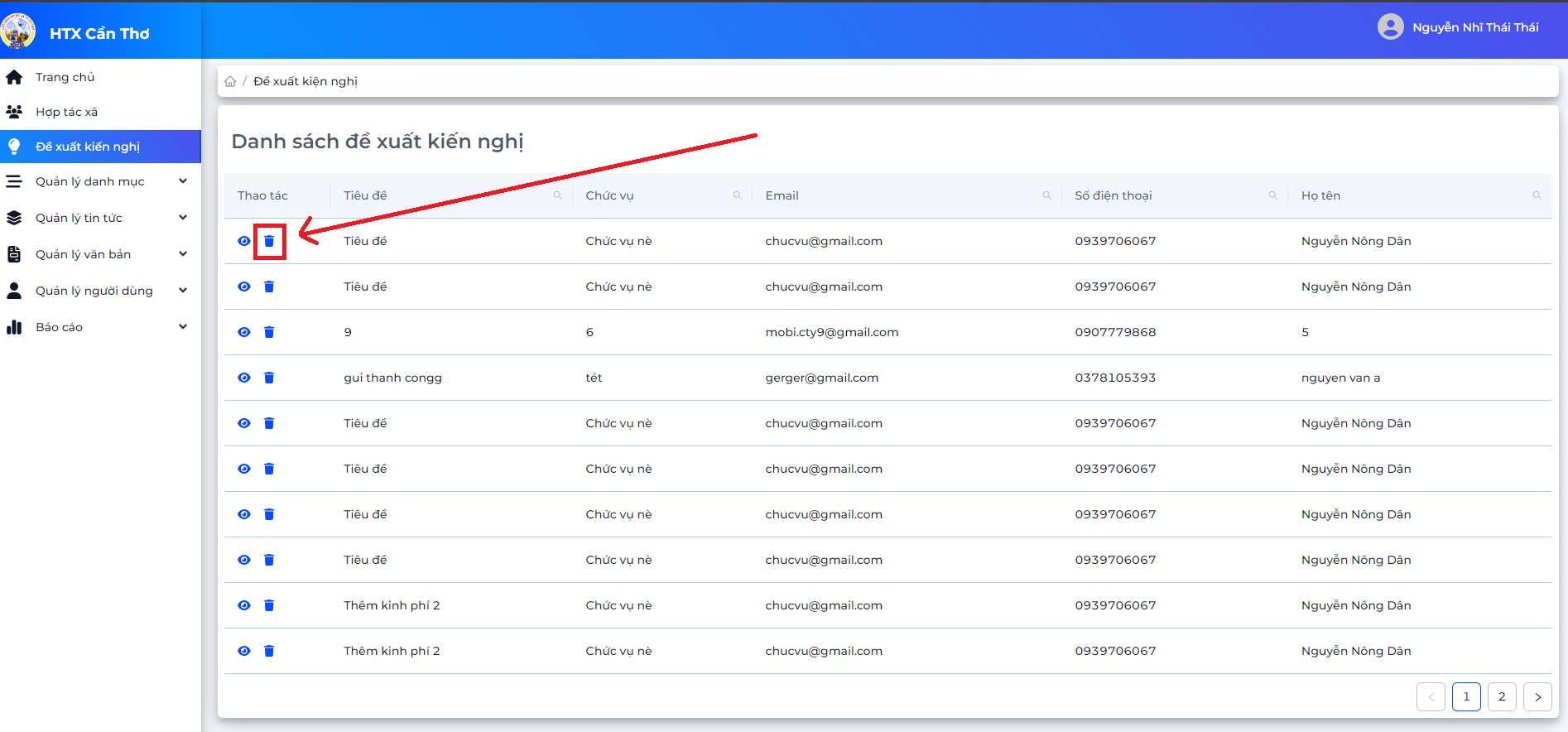This screenshot has height=732, width=1568.
Task: Click the HTX Cần Thơ logo
Action: click(17, 31)
